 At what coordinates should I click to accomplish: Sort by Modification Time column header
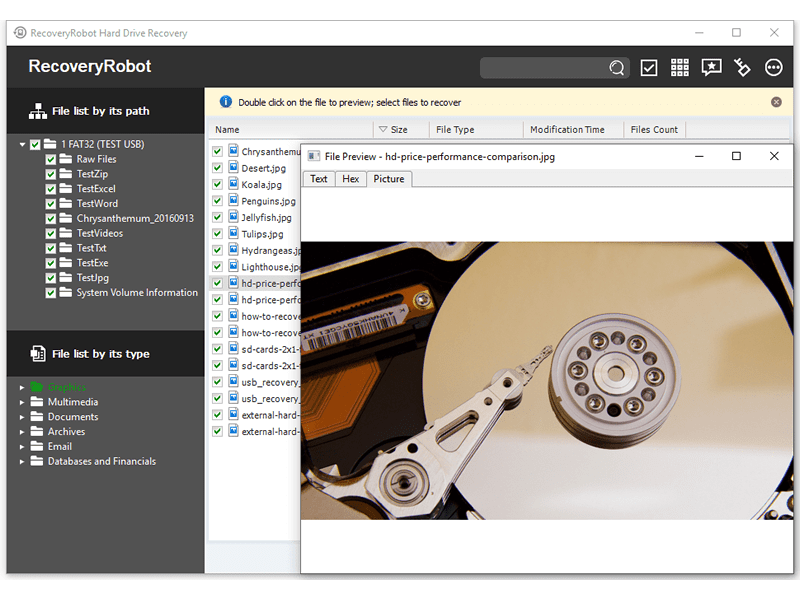pos(574,130)
